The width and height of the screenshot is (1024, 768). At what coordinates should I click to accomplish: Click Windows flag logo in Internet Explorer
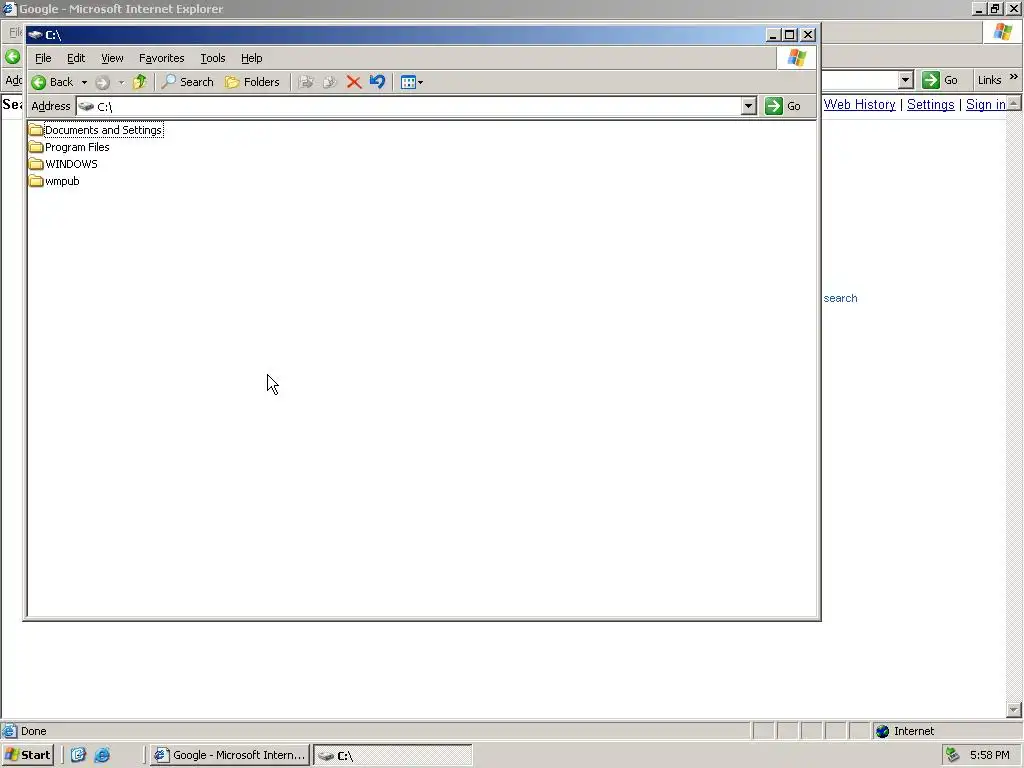click(x=1002, y=32)
